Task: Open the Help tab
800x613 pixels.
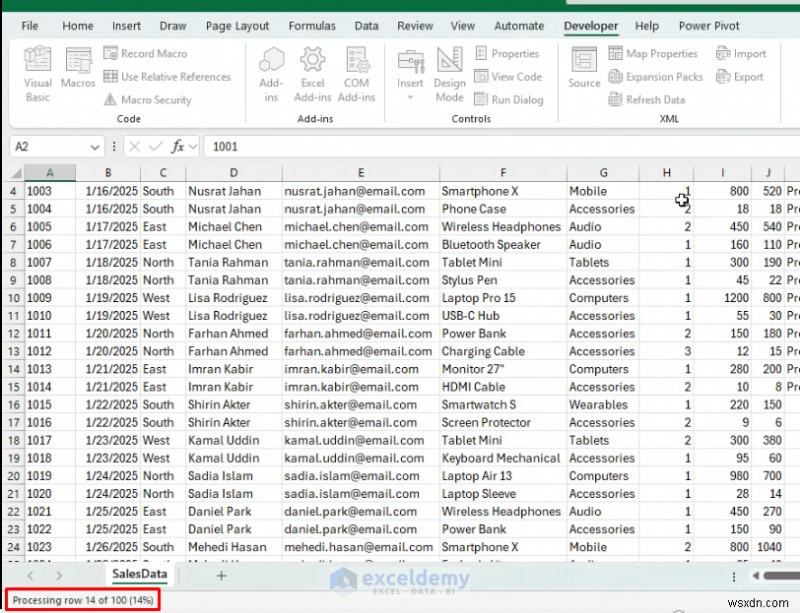Action: [646, 26]
